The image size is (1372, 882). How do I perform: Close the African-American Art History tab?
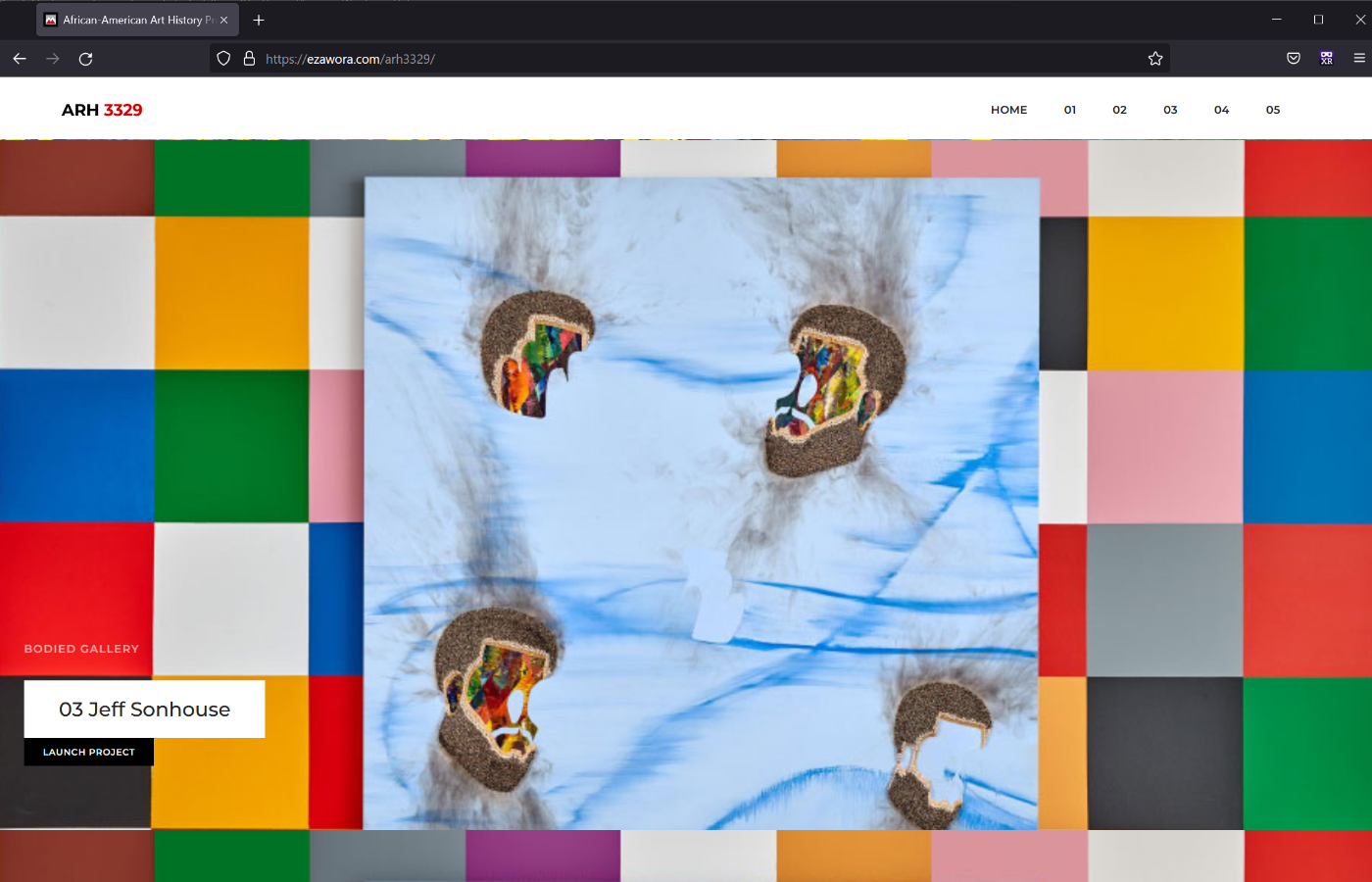(224, 20)
